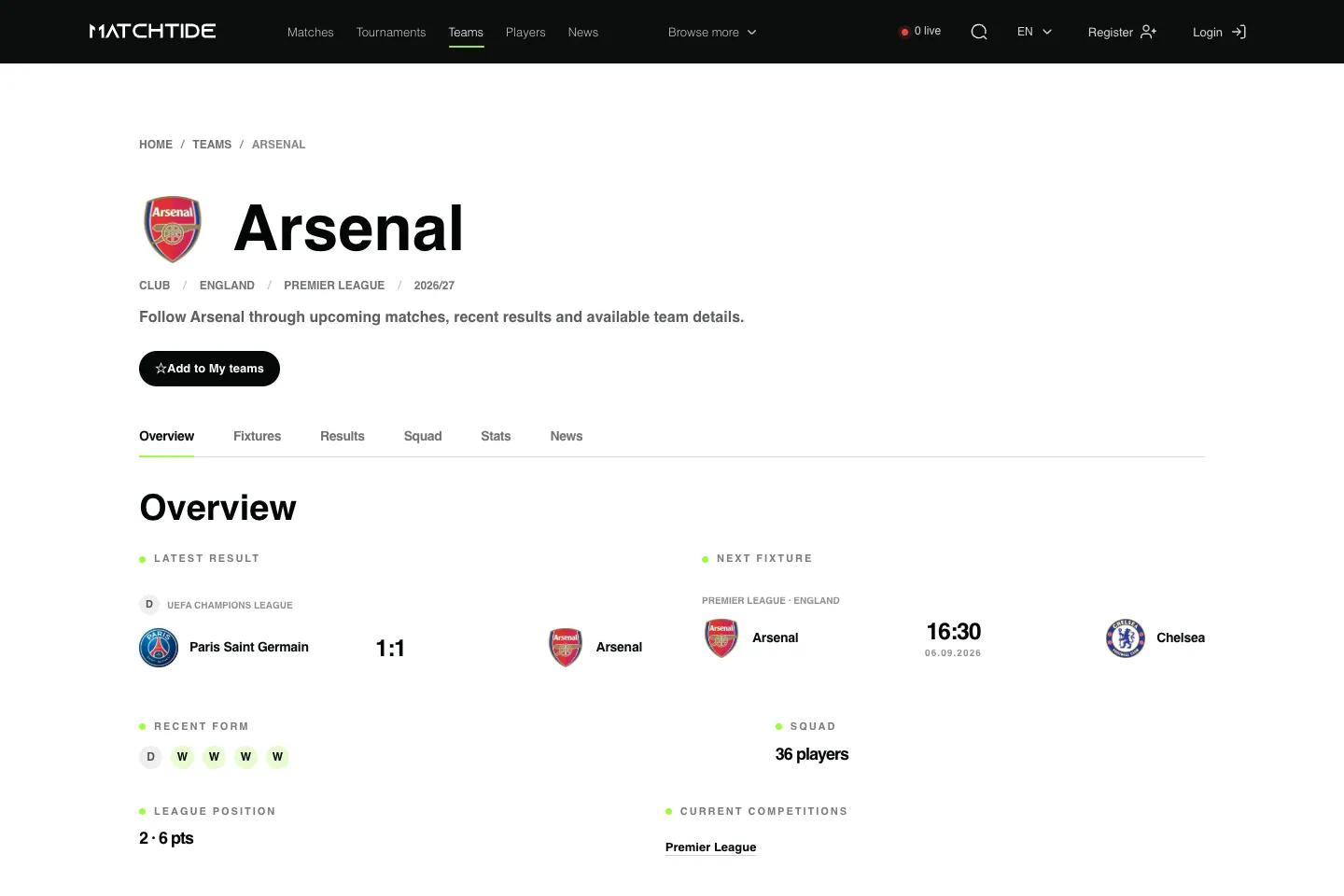Switch to the Results tab

coord(343,436)
